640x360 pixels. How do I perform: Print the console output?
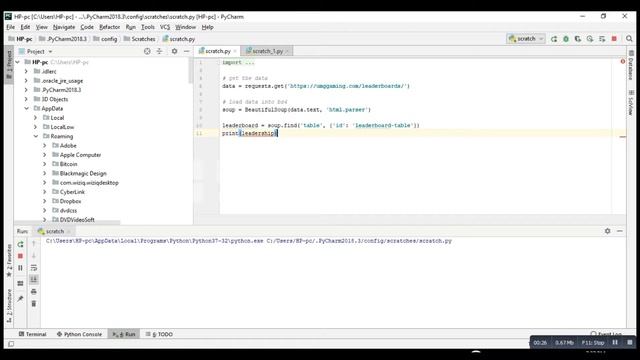click(x=34, y=291)
